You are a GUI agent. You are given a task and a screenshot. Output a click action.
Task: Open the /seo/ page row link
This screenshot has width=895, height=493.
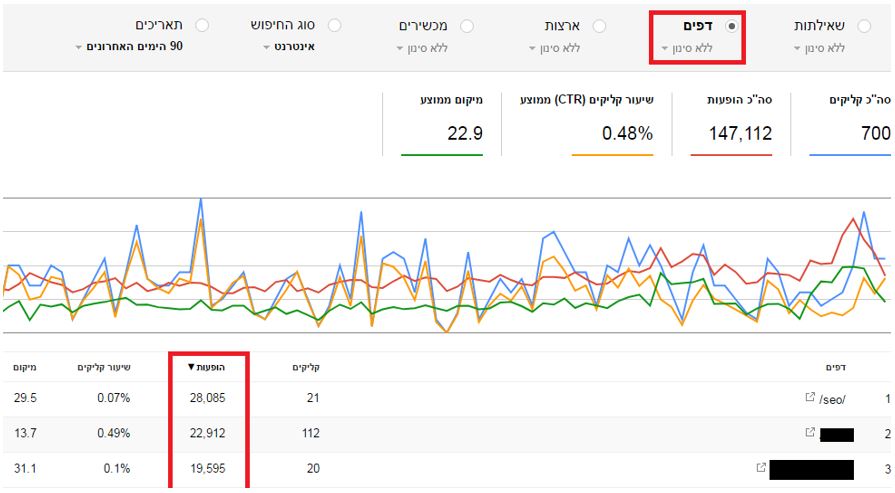[832, 399]
